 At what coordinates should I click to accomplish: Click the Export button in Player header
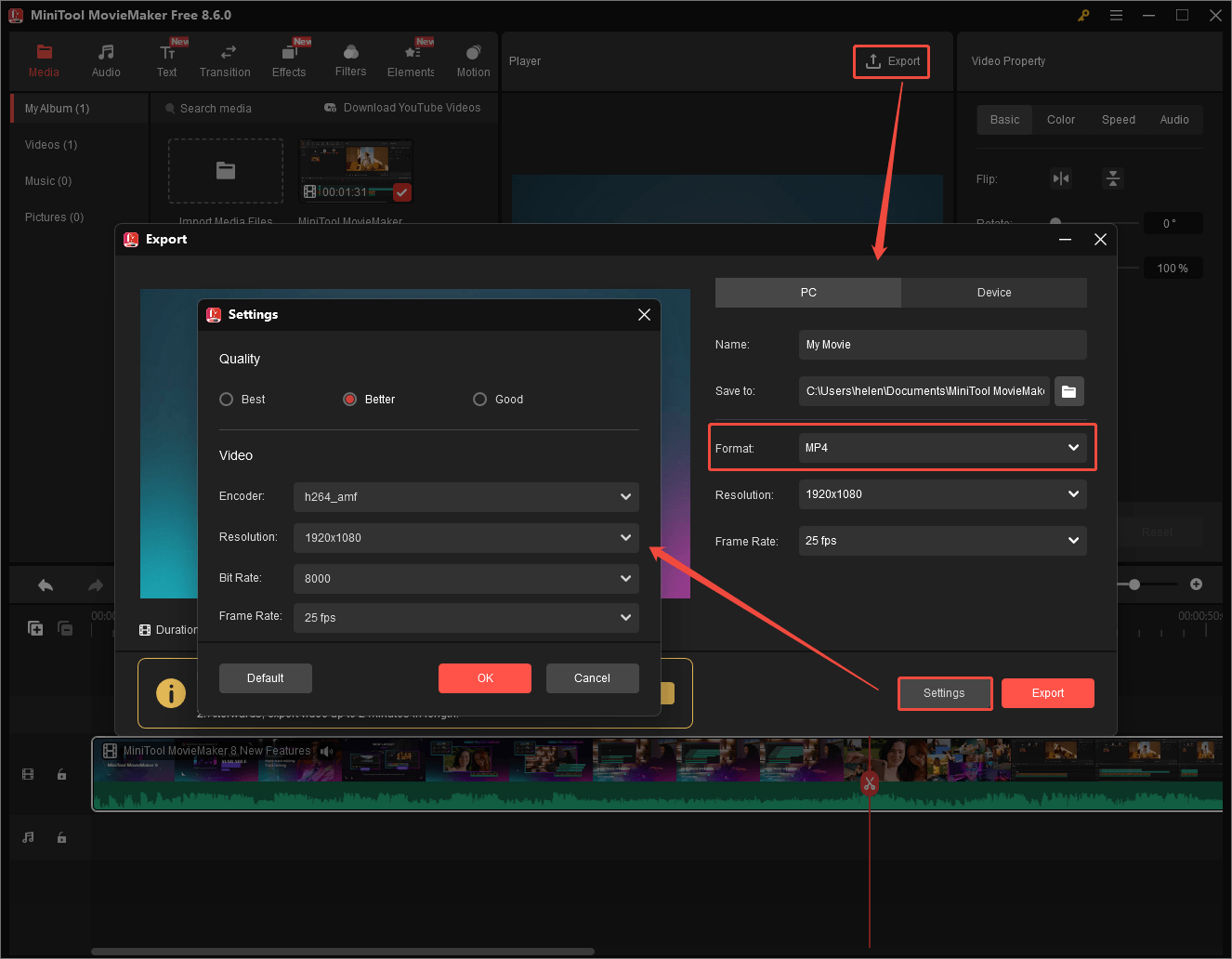tap(892, 61)
